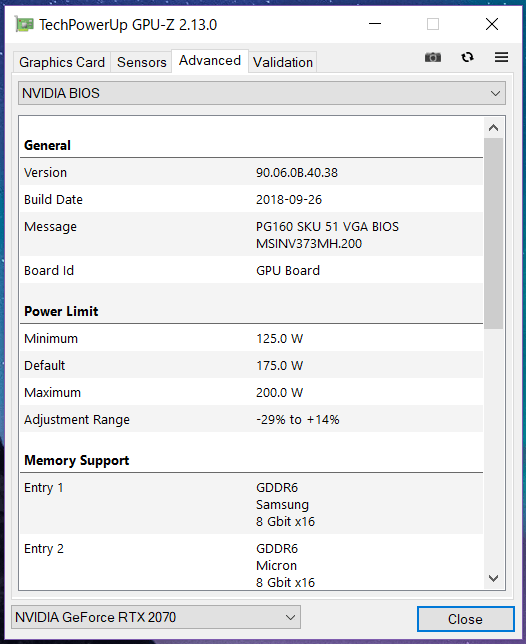Click the Close button

(465, 619)
